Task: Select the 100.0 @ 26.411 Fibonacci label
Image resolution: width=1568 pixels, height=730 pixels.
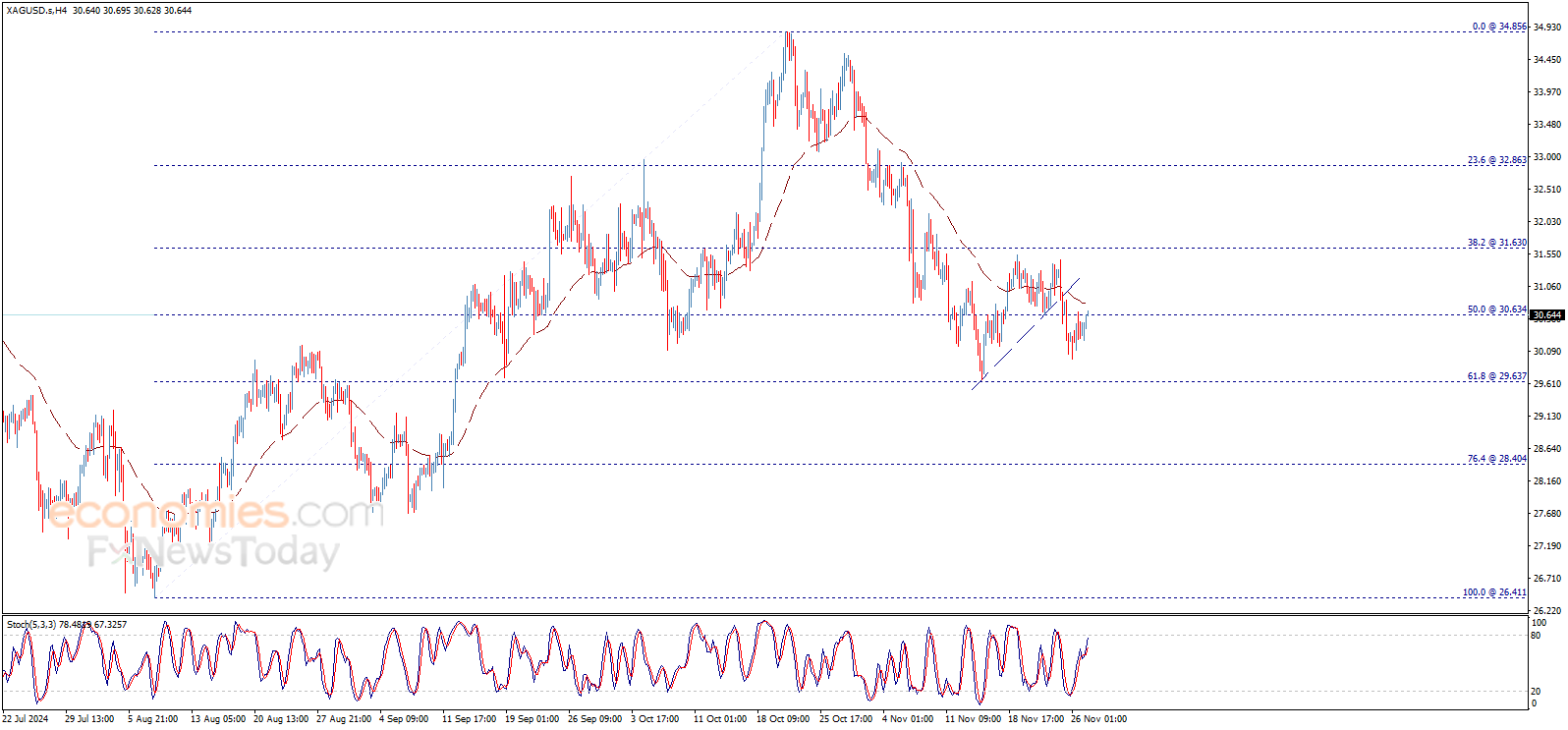Action: (1494, 592)
